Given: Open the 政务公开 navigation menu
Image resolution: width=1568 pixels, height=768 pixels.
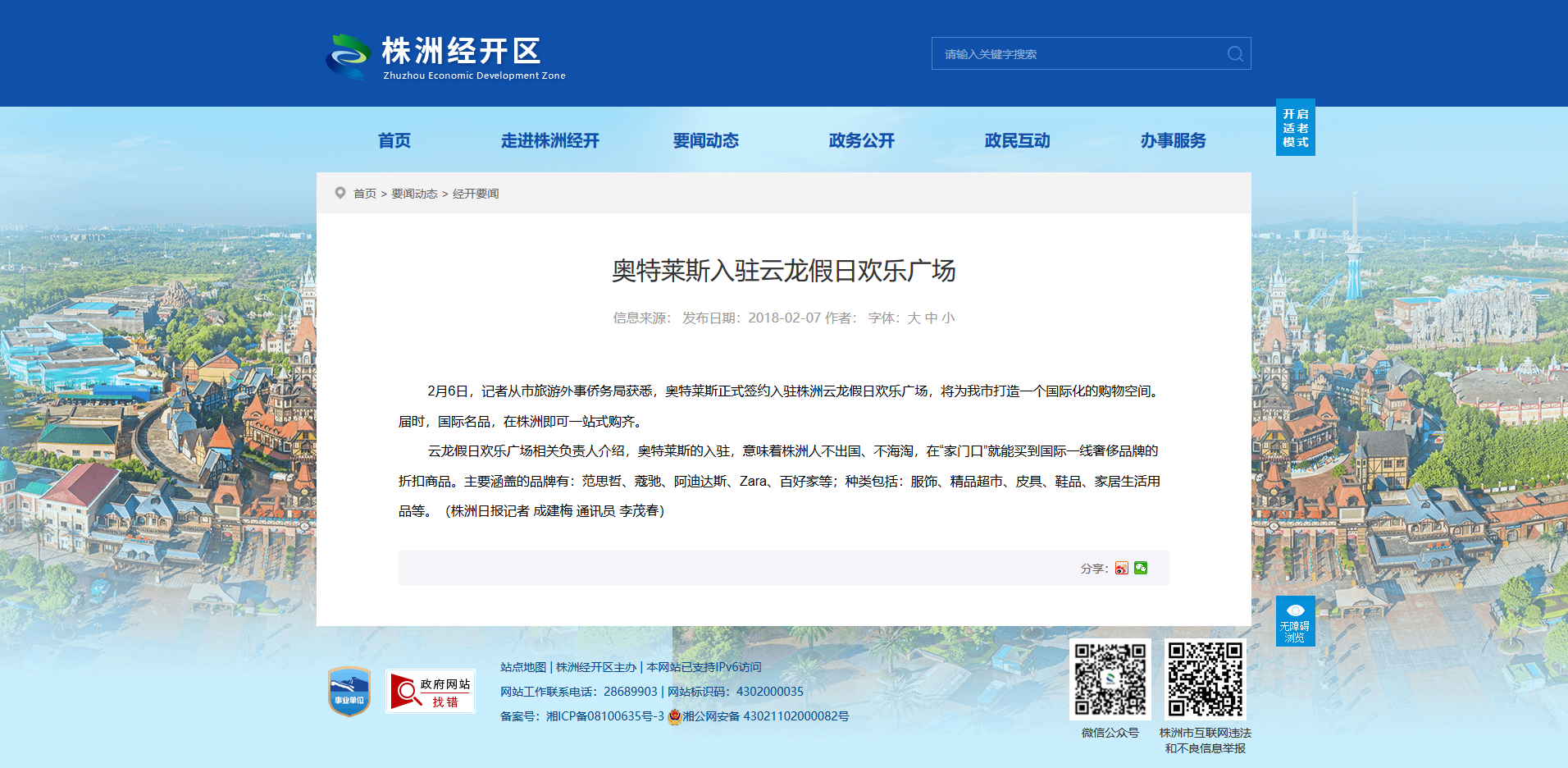Looking at the screenshot, I should pos(862,140).
